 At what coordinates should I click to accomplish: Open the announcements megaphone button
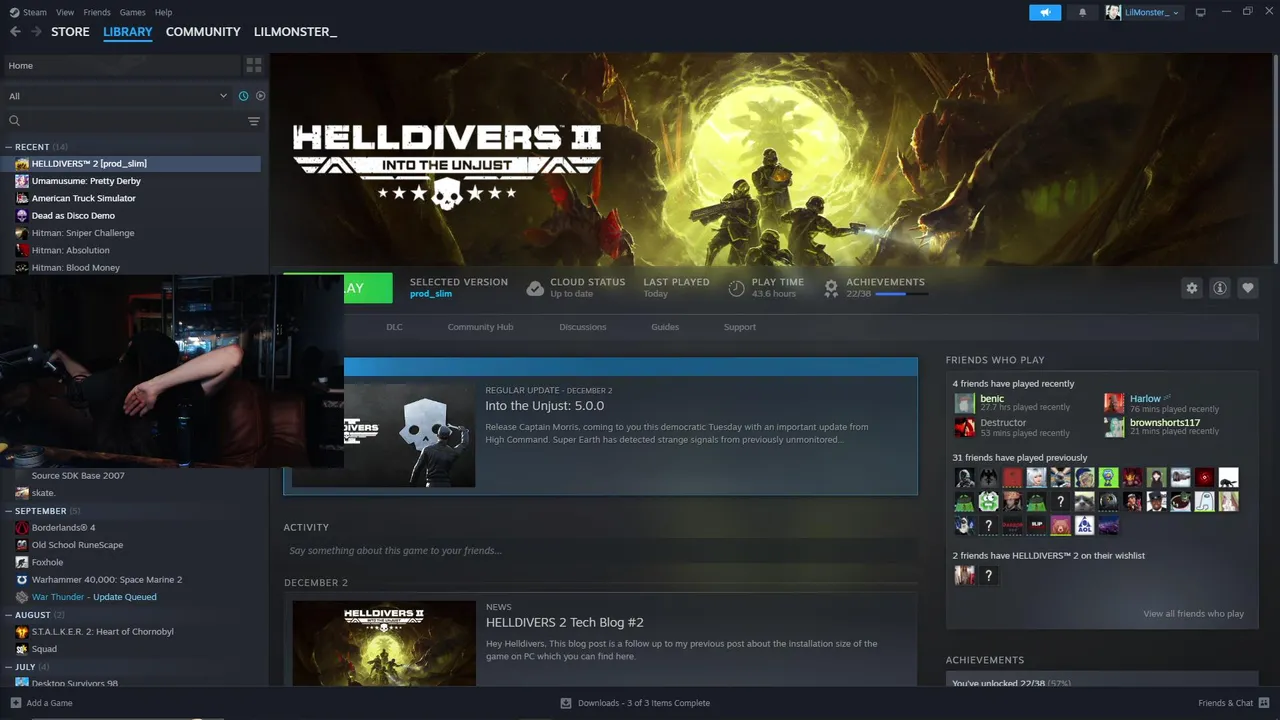(1045, 12)
